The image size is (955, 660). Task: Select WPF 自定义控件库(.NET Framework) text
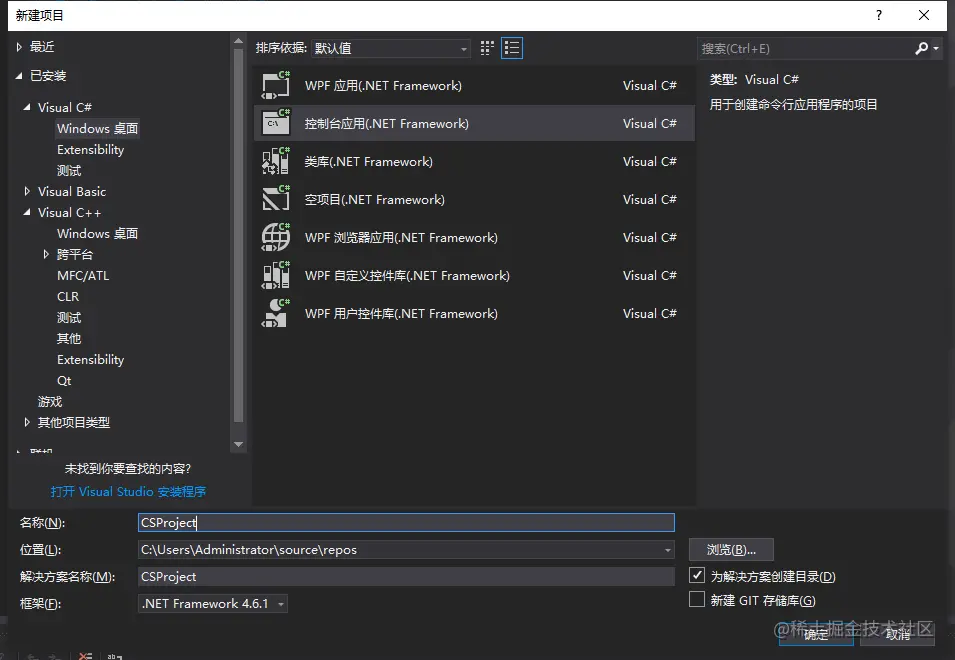tap(407, 276)
